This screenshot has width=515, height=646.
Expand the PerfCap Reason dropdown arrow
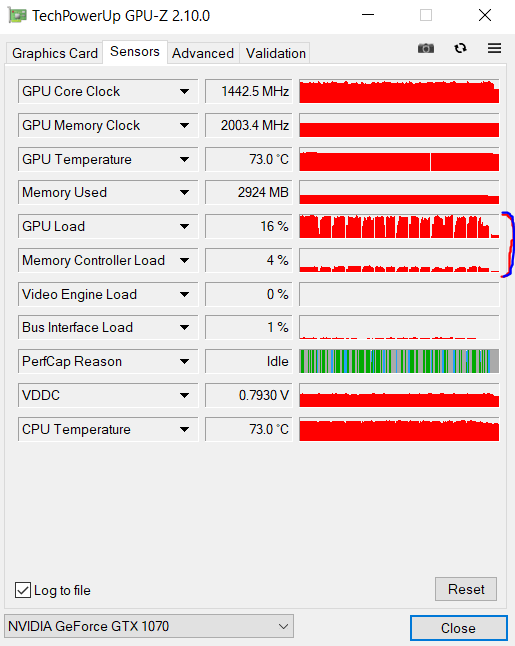click(184, 362)
